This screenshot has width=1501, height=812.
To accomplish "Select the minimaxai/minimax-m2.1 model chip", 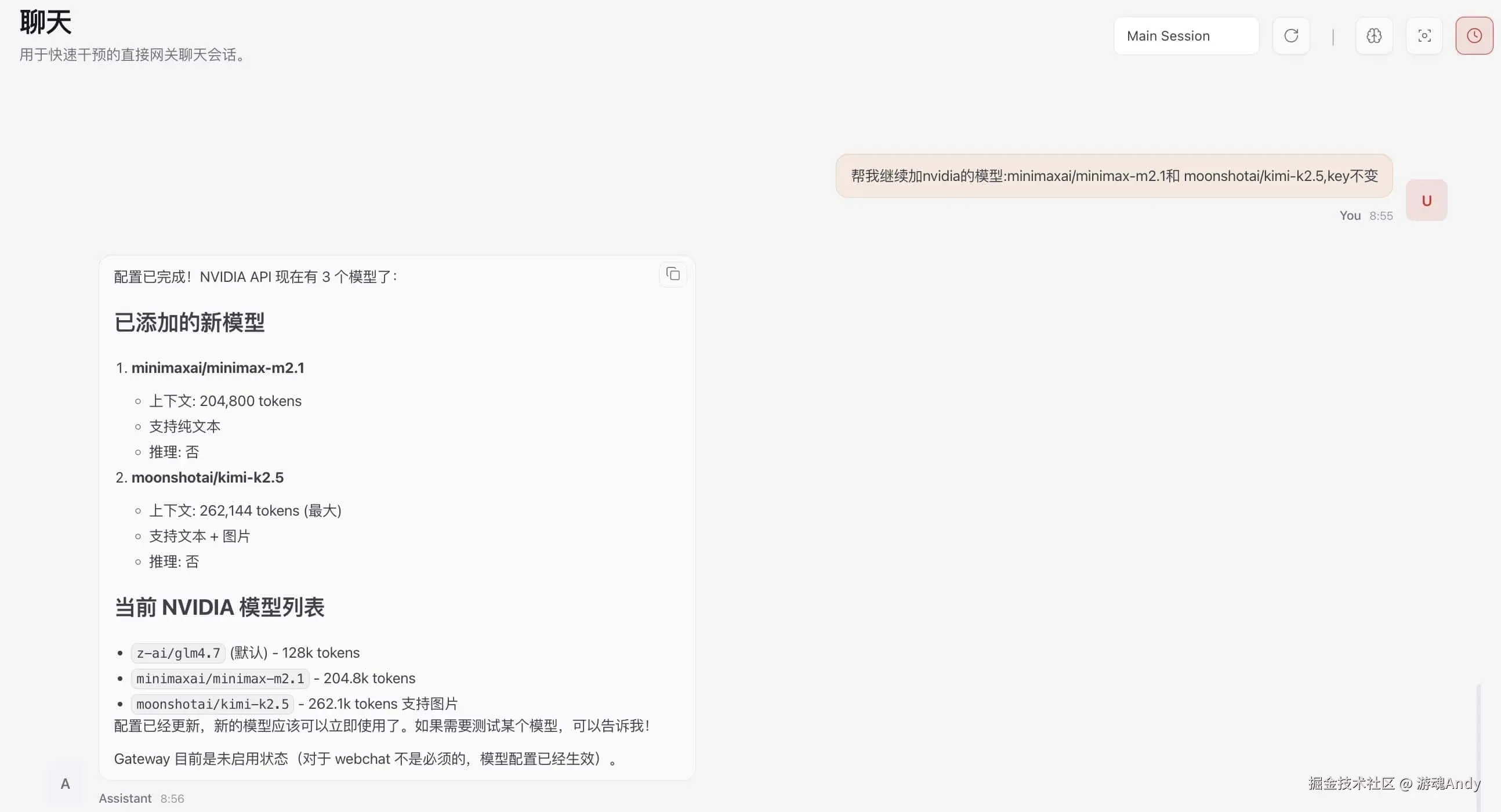I will [x=220, y=678].
